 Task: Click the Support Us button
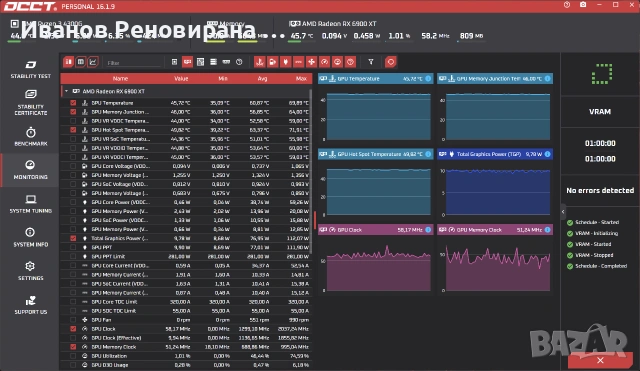[31, 305]
